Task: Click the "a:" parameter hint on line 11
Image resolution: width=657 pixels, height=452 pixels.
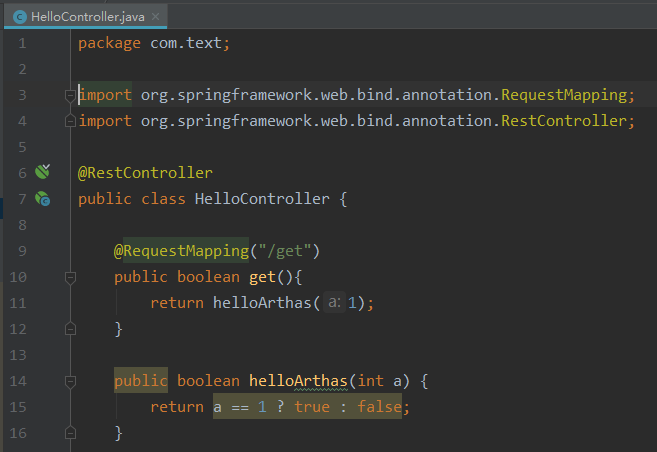Action: (334, 302)
